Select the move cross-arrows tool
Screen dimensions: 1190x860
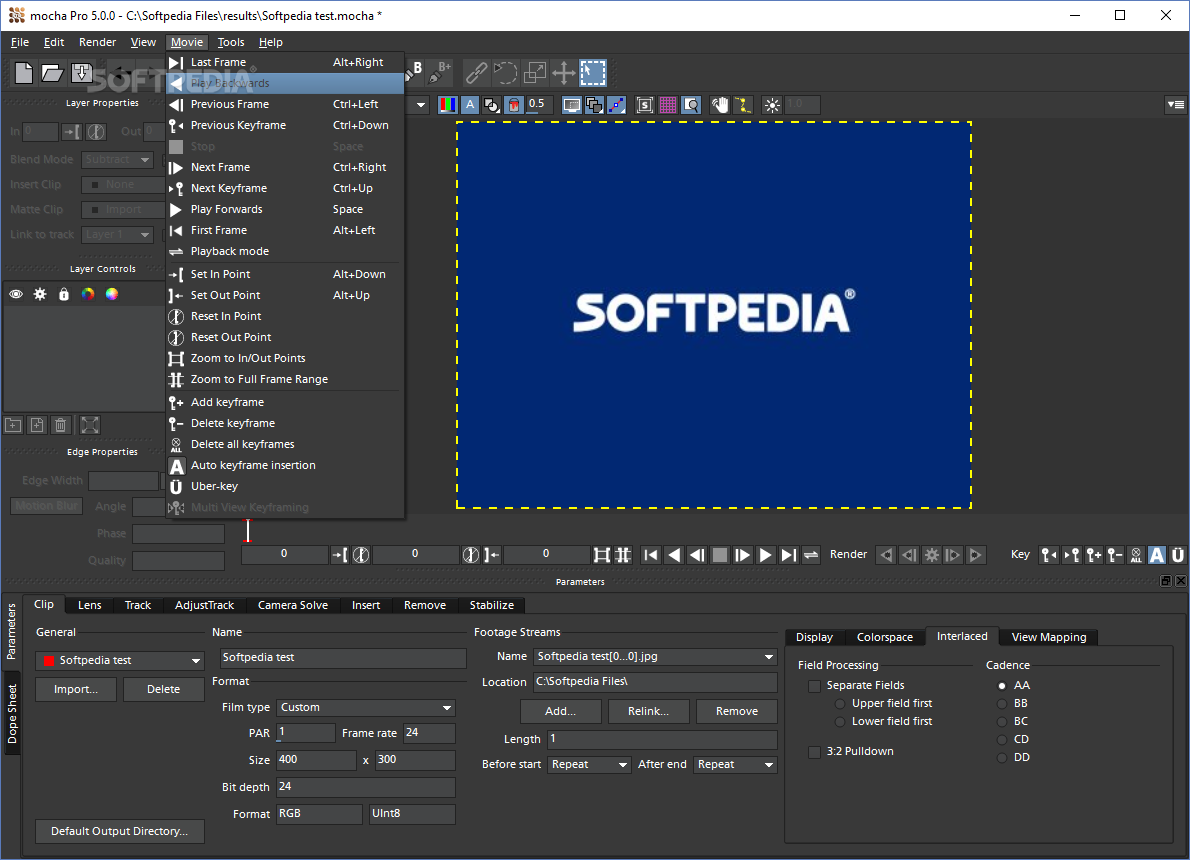[x=564, y=72]
